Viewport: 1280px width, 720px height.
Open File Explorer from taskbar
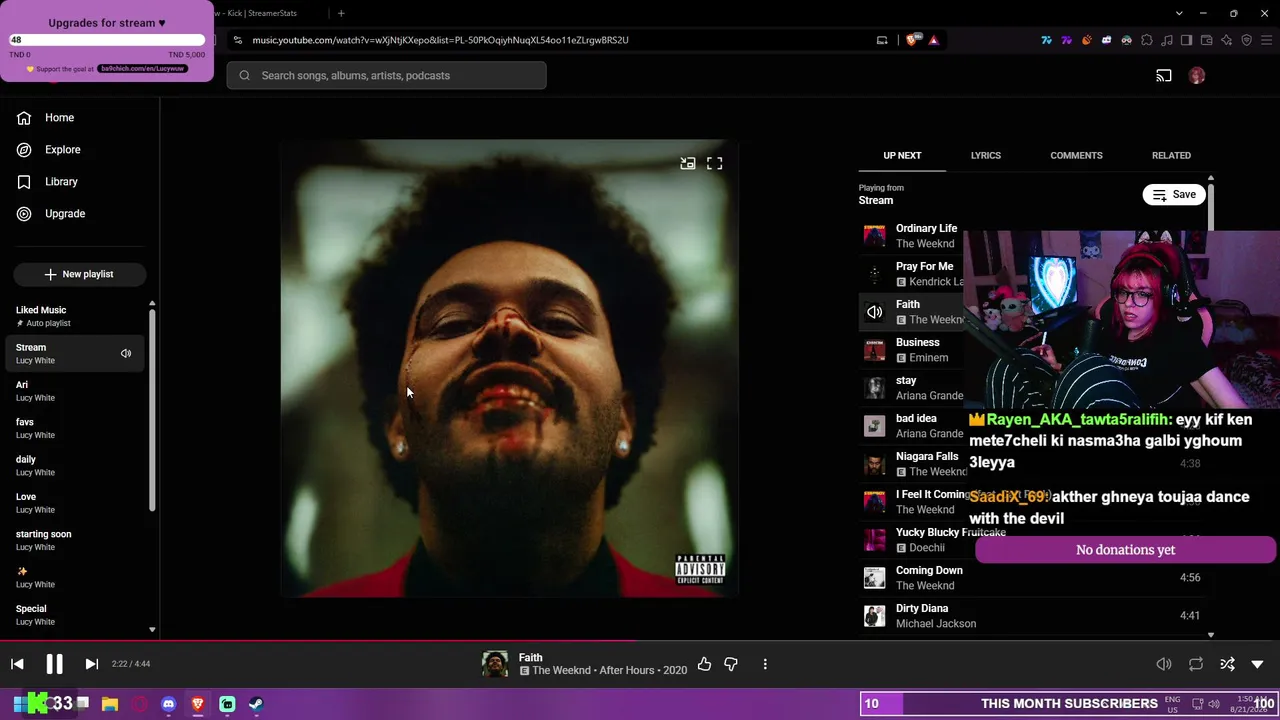click(110, 704)
